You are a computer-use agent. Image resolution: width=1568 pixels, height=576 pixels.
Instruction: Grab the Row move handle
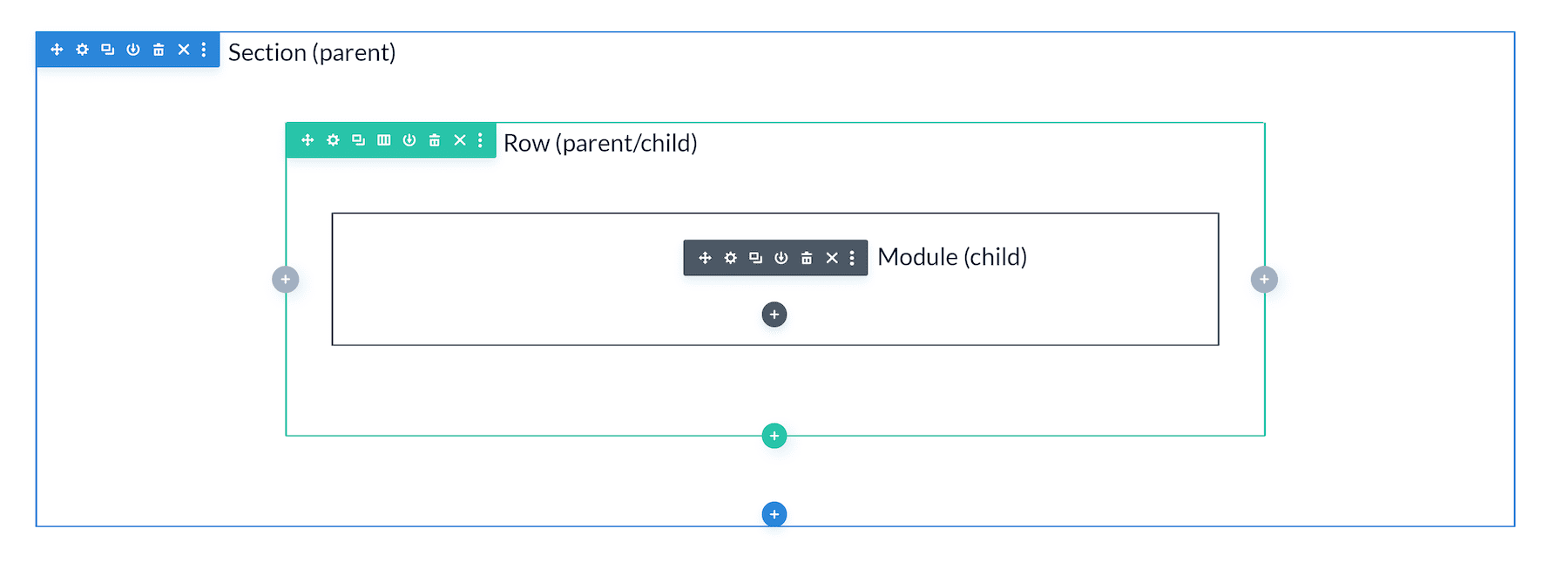pos(307,139)
